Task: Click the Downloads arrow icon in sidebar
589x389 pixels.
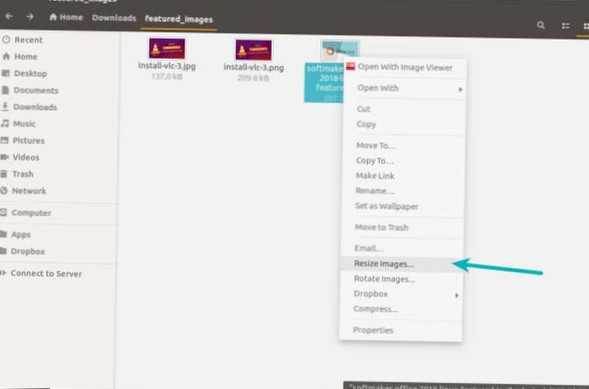Action: [5, 107]
